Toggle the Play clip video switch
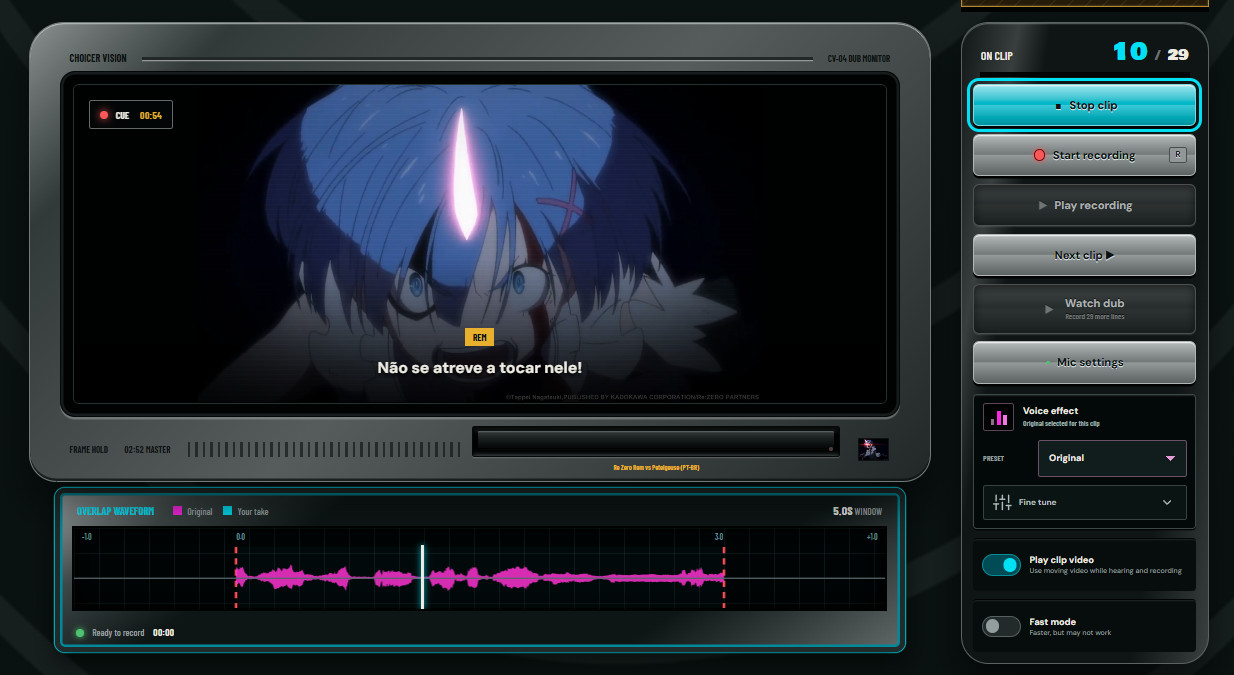Screen dimensions: 1234x675 click(1001, 565)
